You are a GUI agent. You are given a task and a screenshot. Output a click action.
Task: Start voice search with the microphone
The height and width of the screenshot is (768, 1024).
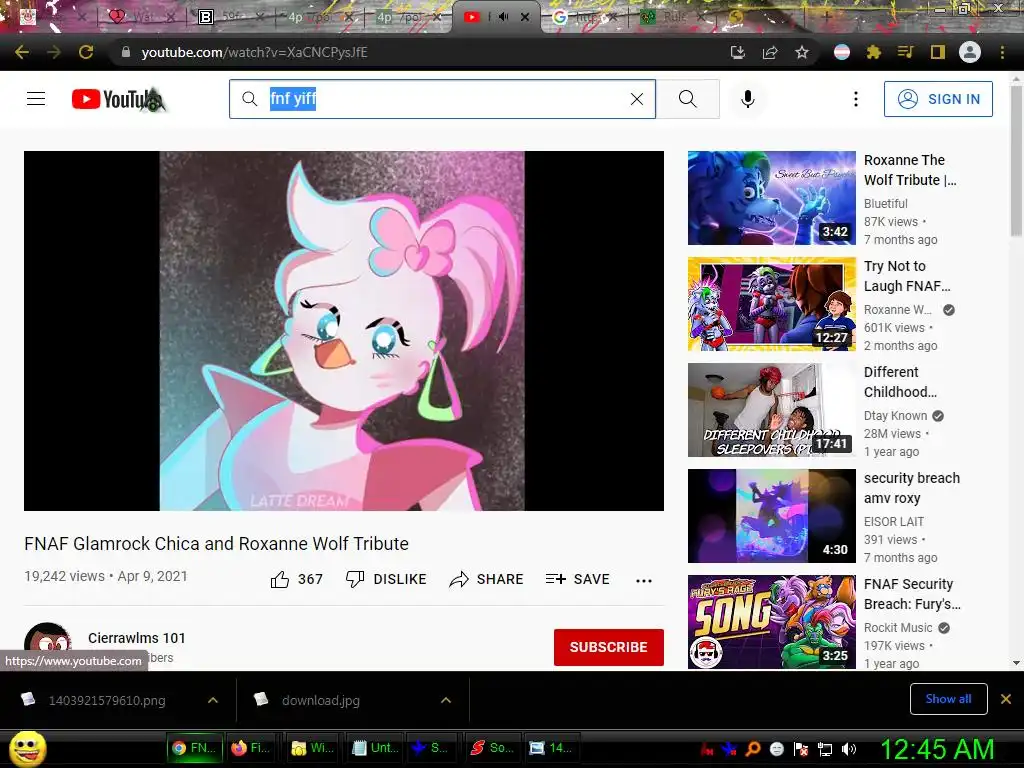click(748, 99)
